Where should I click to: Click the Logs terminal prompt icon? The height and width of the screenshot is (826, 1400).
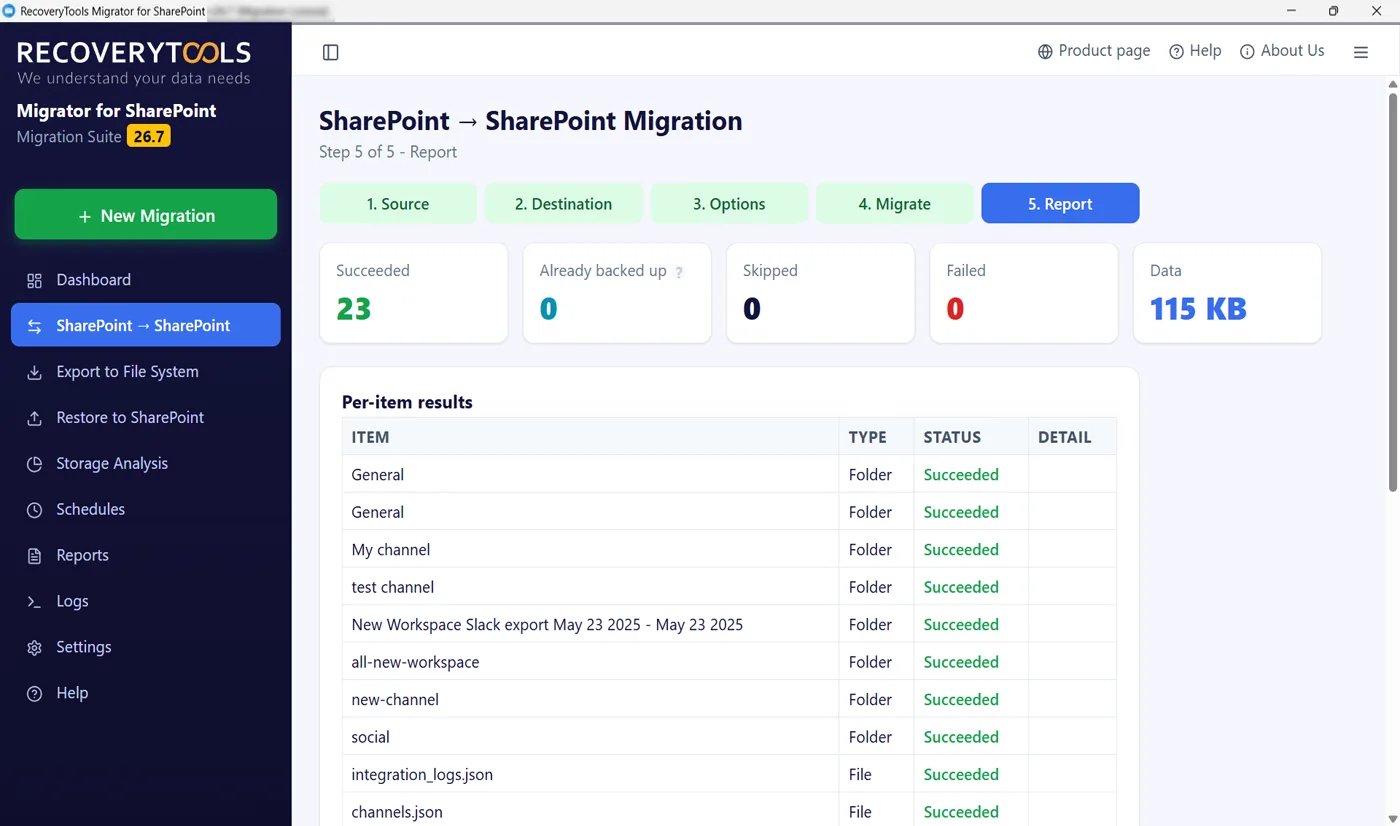(34, 602)
